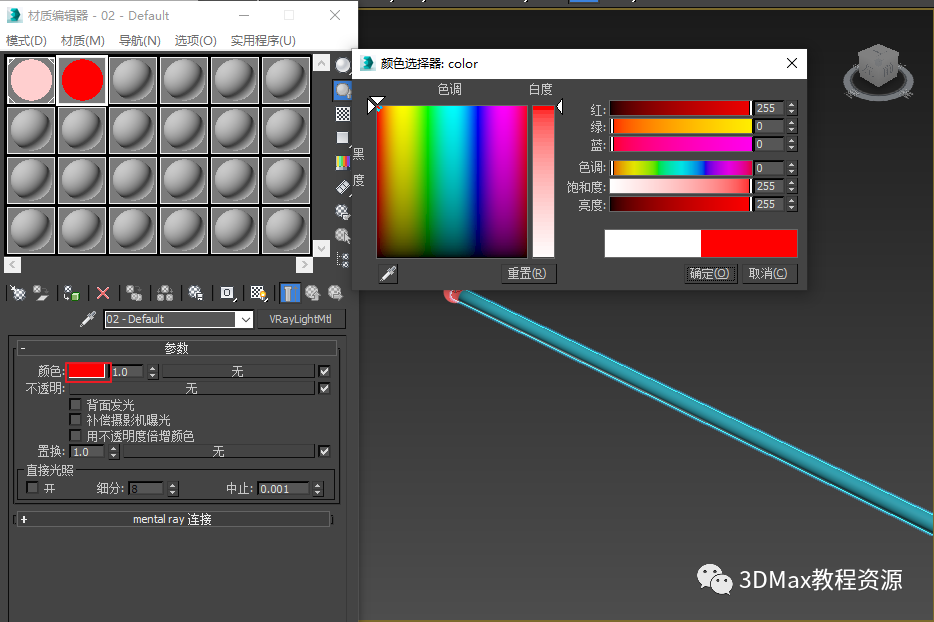Enable 直接光照 开 checkbox
This screenshot has width=934, height=622.
(x=33, y=488)
